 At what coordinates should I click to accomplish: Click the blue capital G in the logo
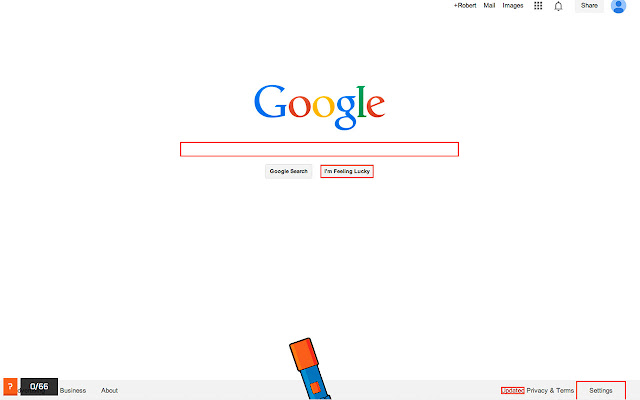[x=270, y=102]
